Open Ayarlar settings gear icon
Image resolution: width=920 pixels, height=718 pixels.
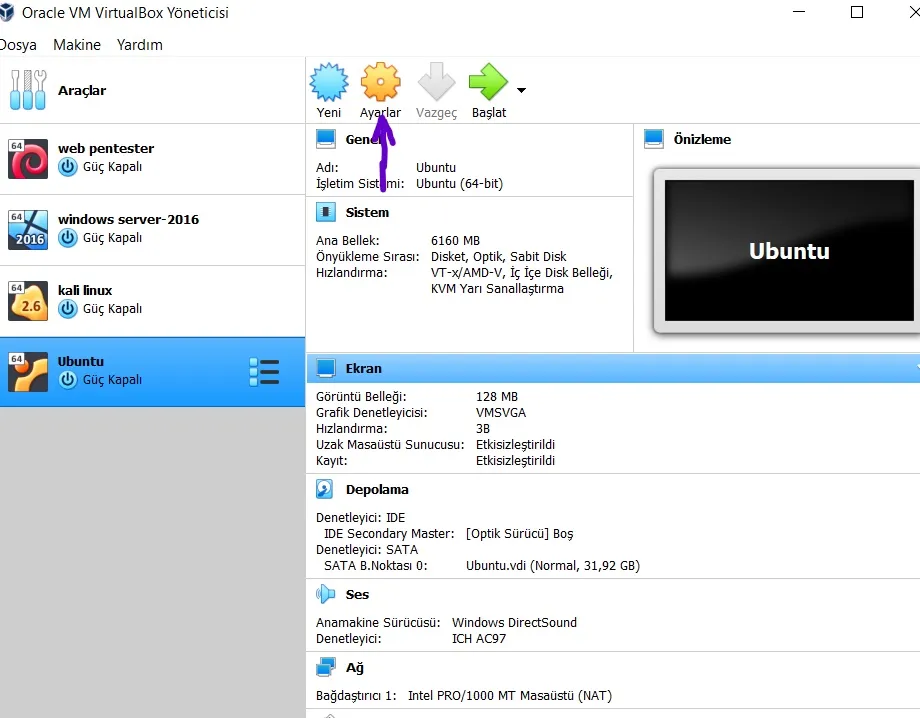pyautogui.click(x=380, y=82)
